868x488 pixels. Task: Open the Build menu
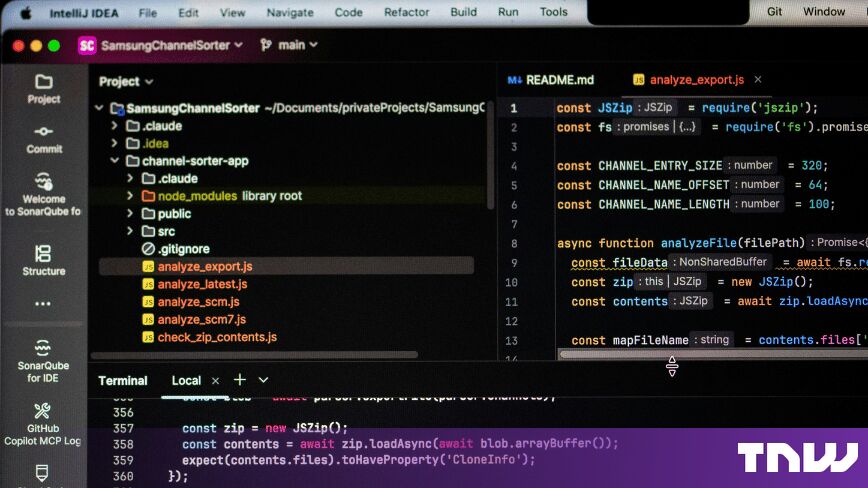click(463, 12)
